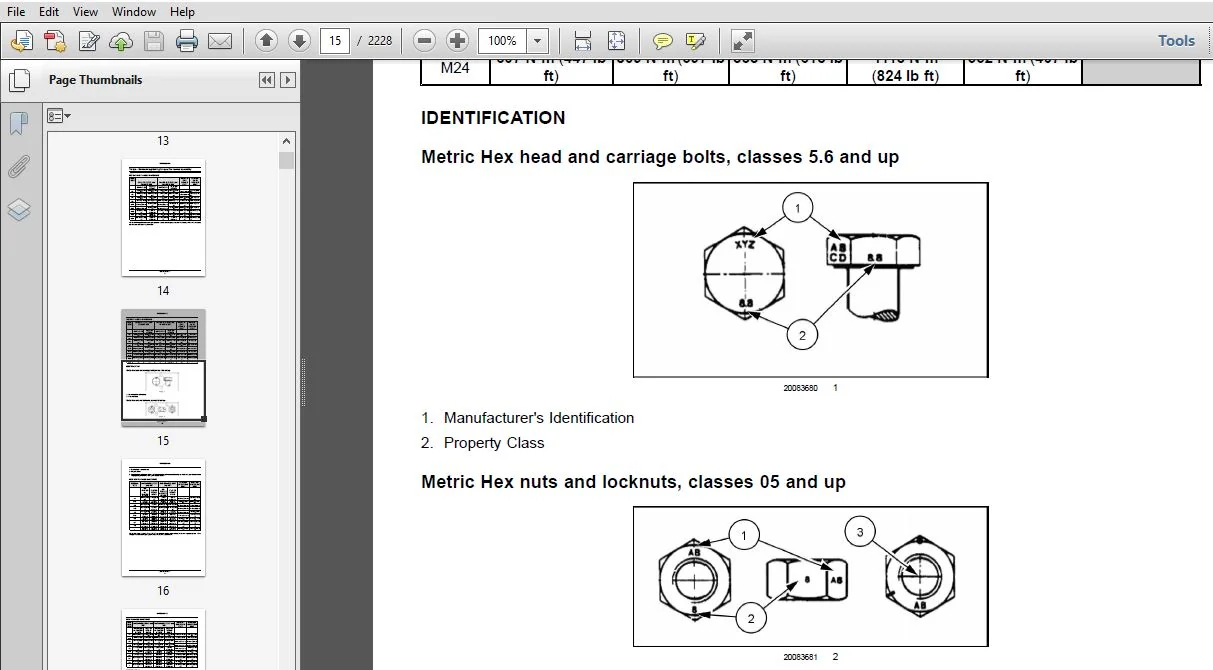The image size is (1213, 670).
Task: Click the Highlight Text tool icon
Action: (x=695, y=41)
